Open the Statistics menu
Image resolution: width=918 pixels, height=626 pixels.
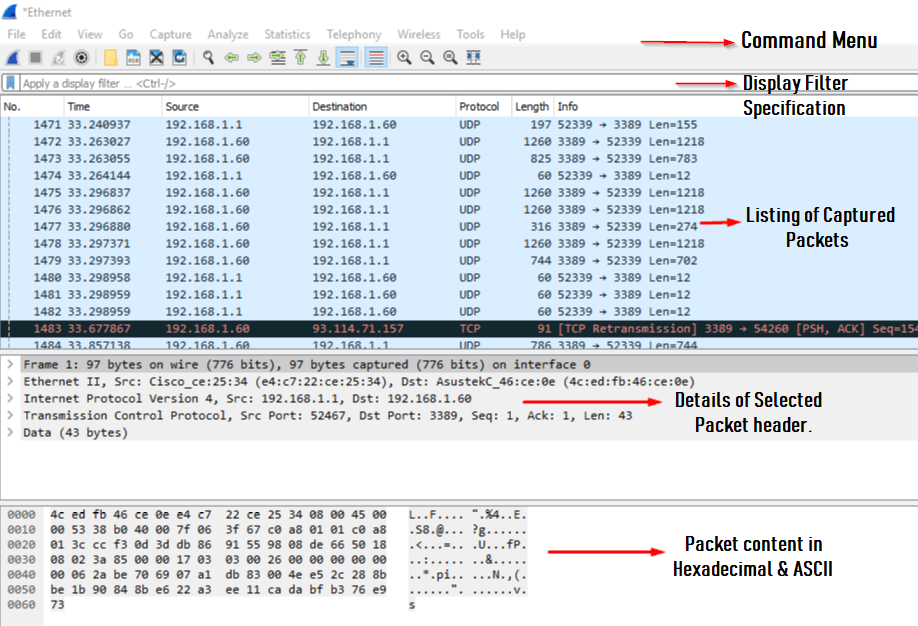click(x=287, y=34)
